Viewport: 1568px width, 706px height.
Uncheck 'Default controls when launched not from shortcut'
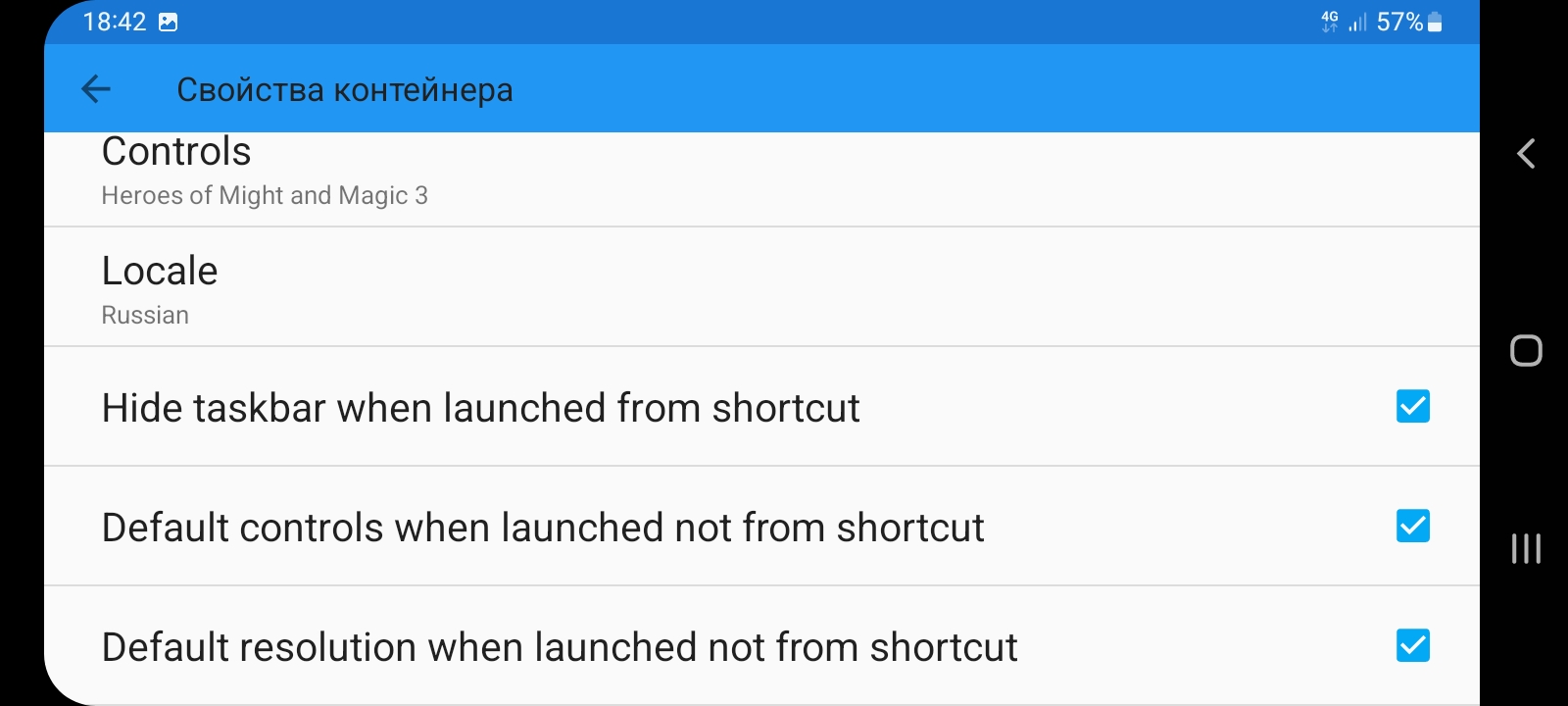pyautogui.click(x=1411, y=527)
